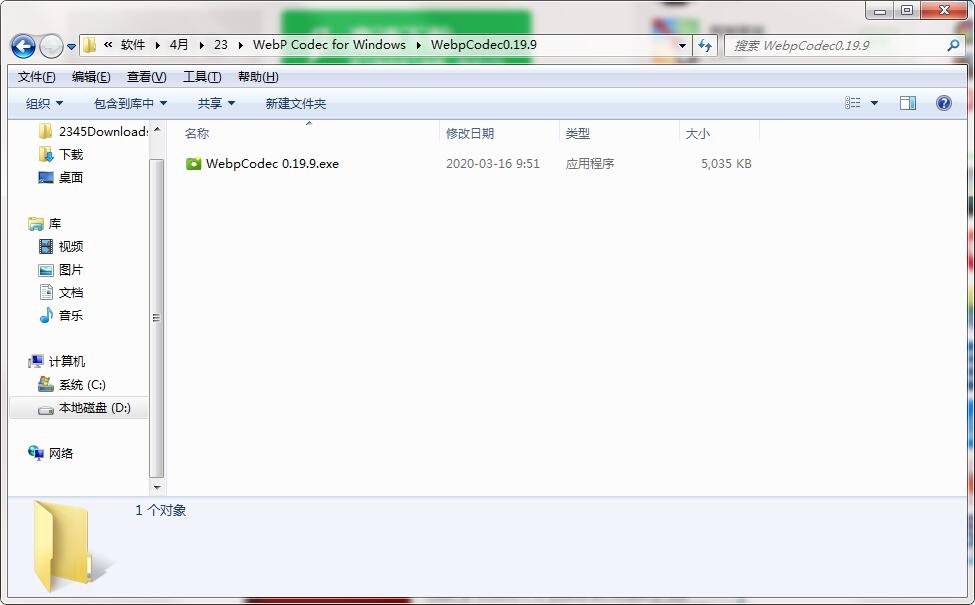The width and height of the screenshot is (975, 605).
Task: Open the 查看(V) menu
Action: 146,76
